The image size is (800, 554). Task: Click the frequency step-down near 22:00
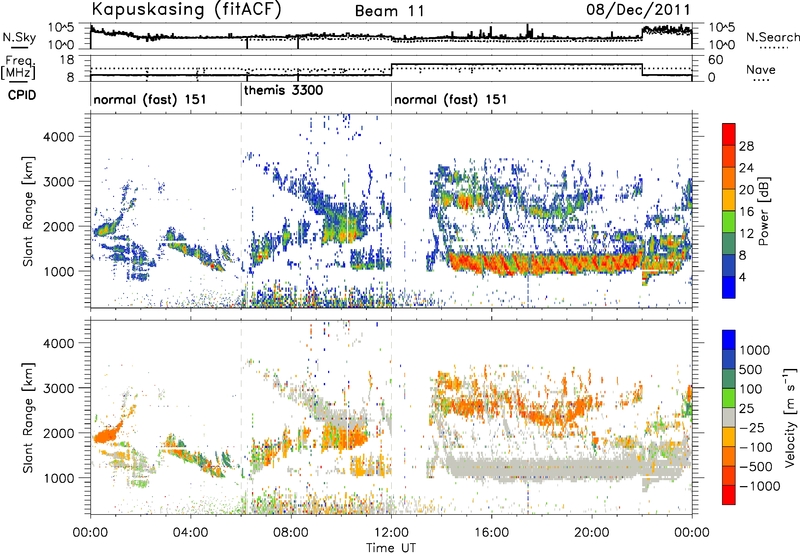coord(642,70)
